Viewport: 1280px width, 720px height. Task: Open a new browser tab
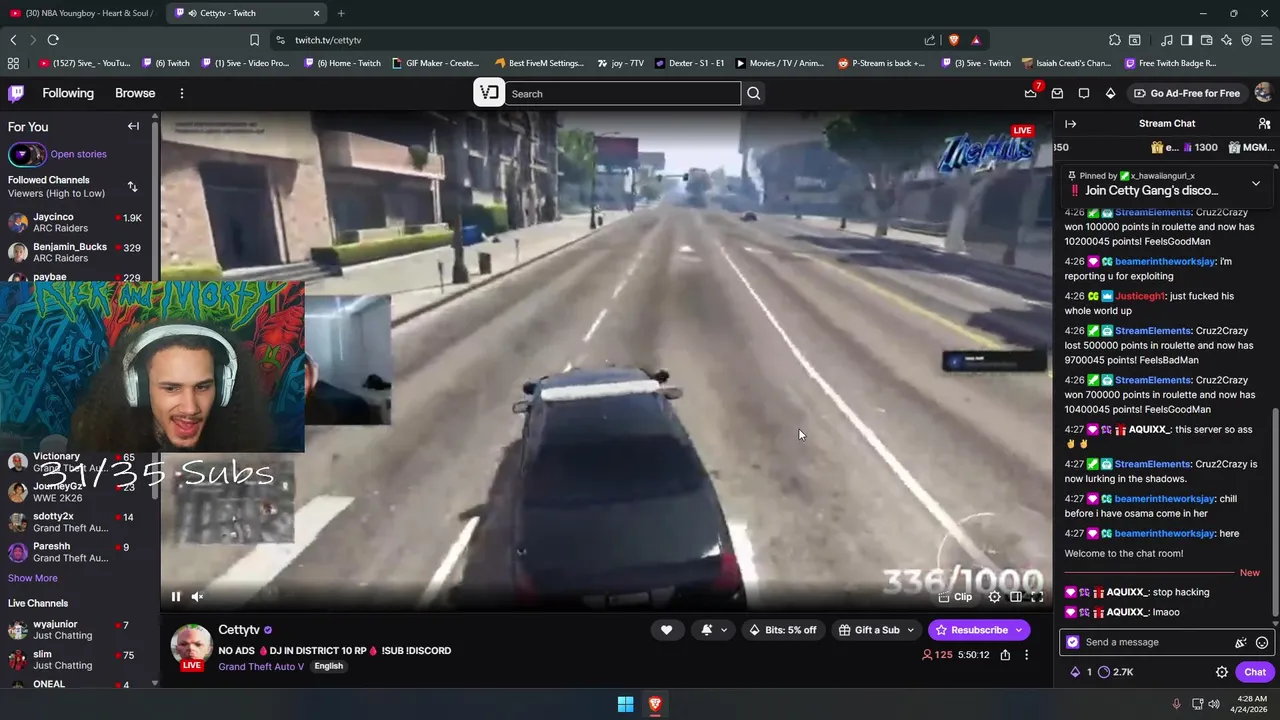coord(341,13)
